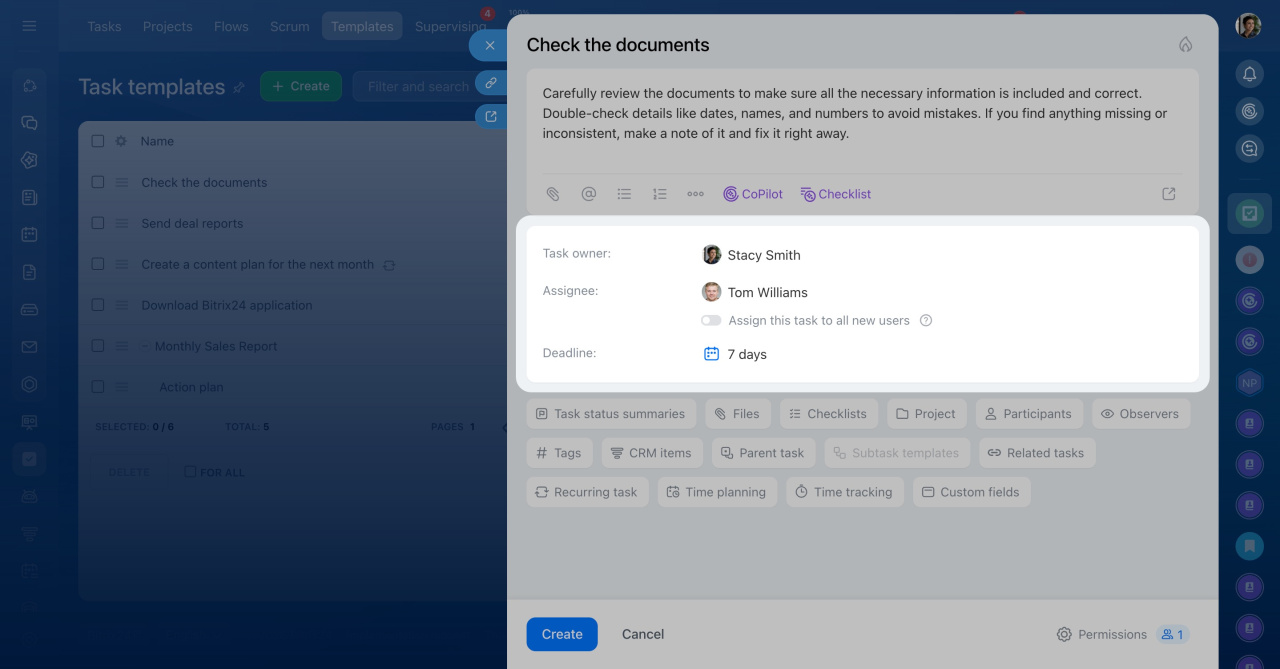Click the bookmark icon in right sidebar

point(1249,545)
